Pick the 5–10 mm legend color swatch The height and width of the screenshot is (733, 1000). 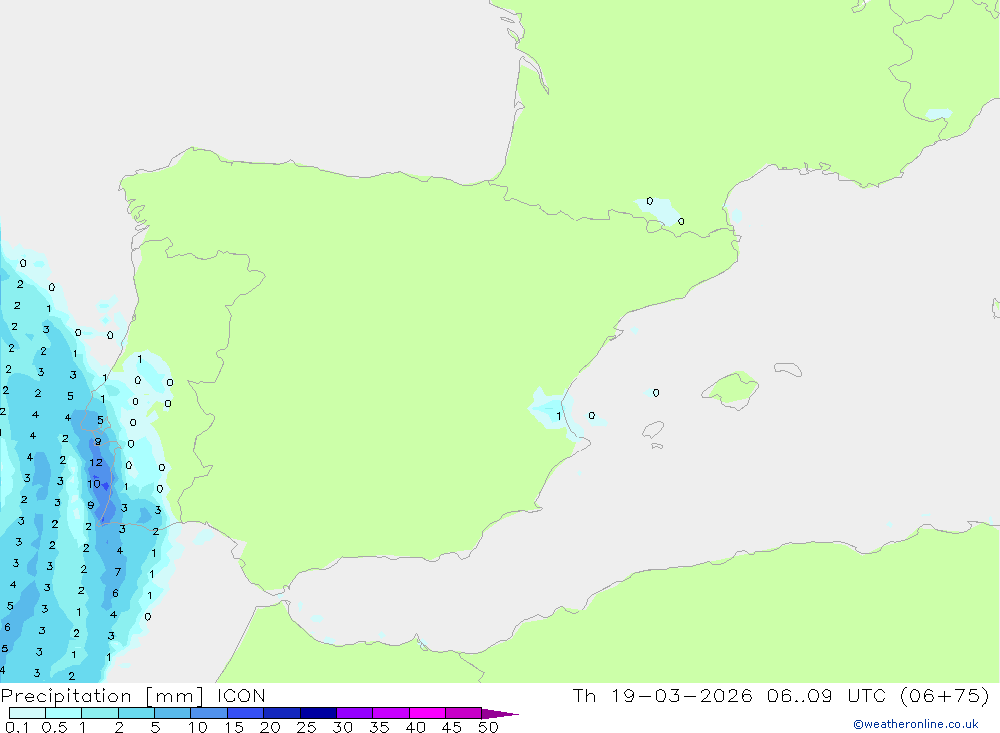pyautogui.click(x=173, y=713)
